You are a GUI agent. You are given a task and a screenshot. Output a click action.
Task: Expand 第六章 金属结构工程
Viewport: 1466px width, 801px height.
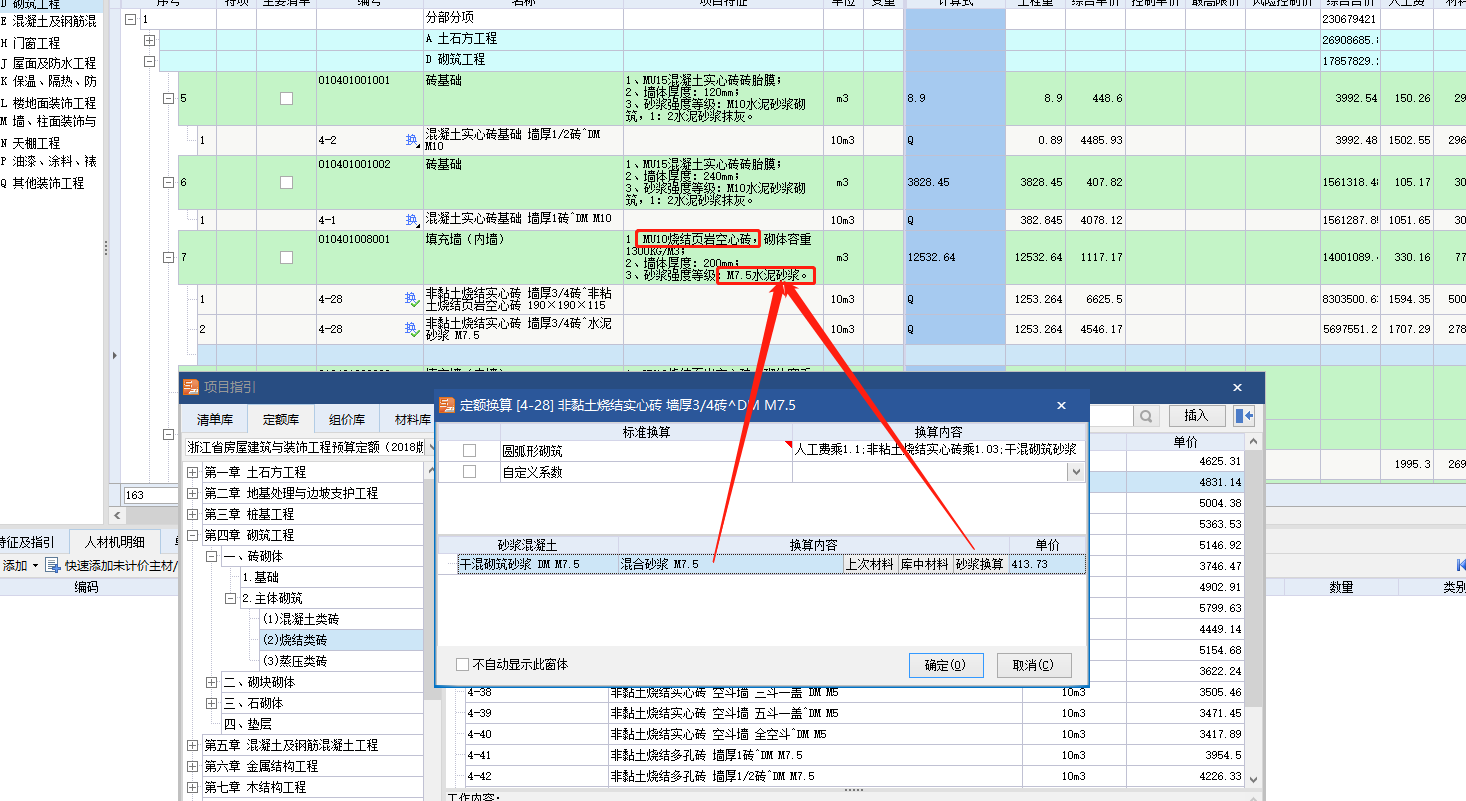[193, 766]
